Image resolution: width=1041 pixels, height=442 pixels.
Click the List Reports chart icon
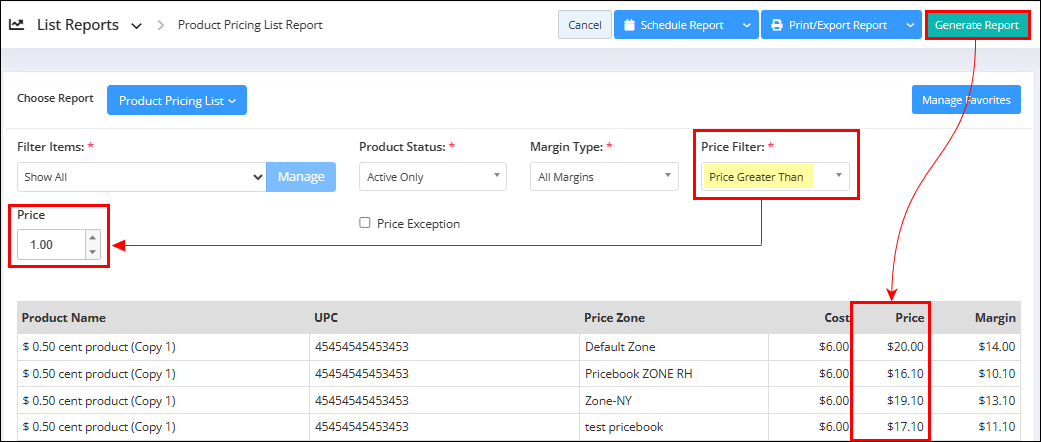pos(17,25)
